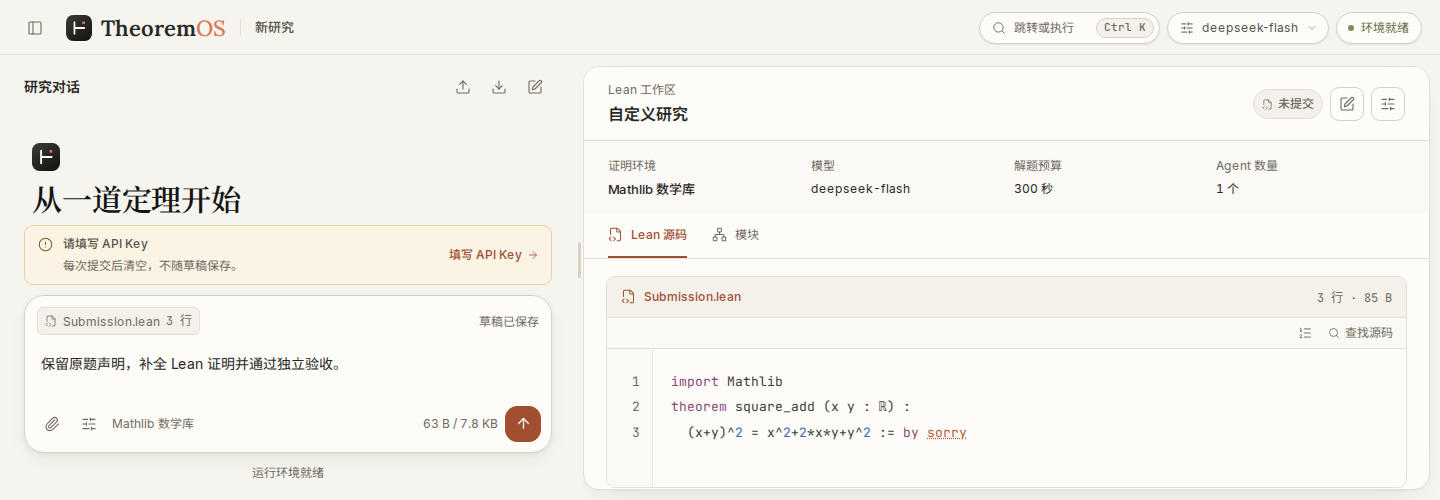Toggle the line list icon above code
This screenshot has height=500, width=1440.
pyautogui.click(x=1304, y=333)
